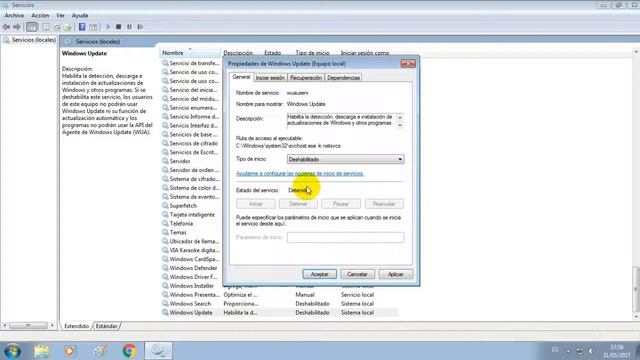Switch to the Iniciar sesión tab
Viewport: 640px width, 360px height.
tap(270, 78)
